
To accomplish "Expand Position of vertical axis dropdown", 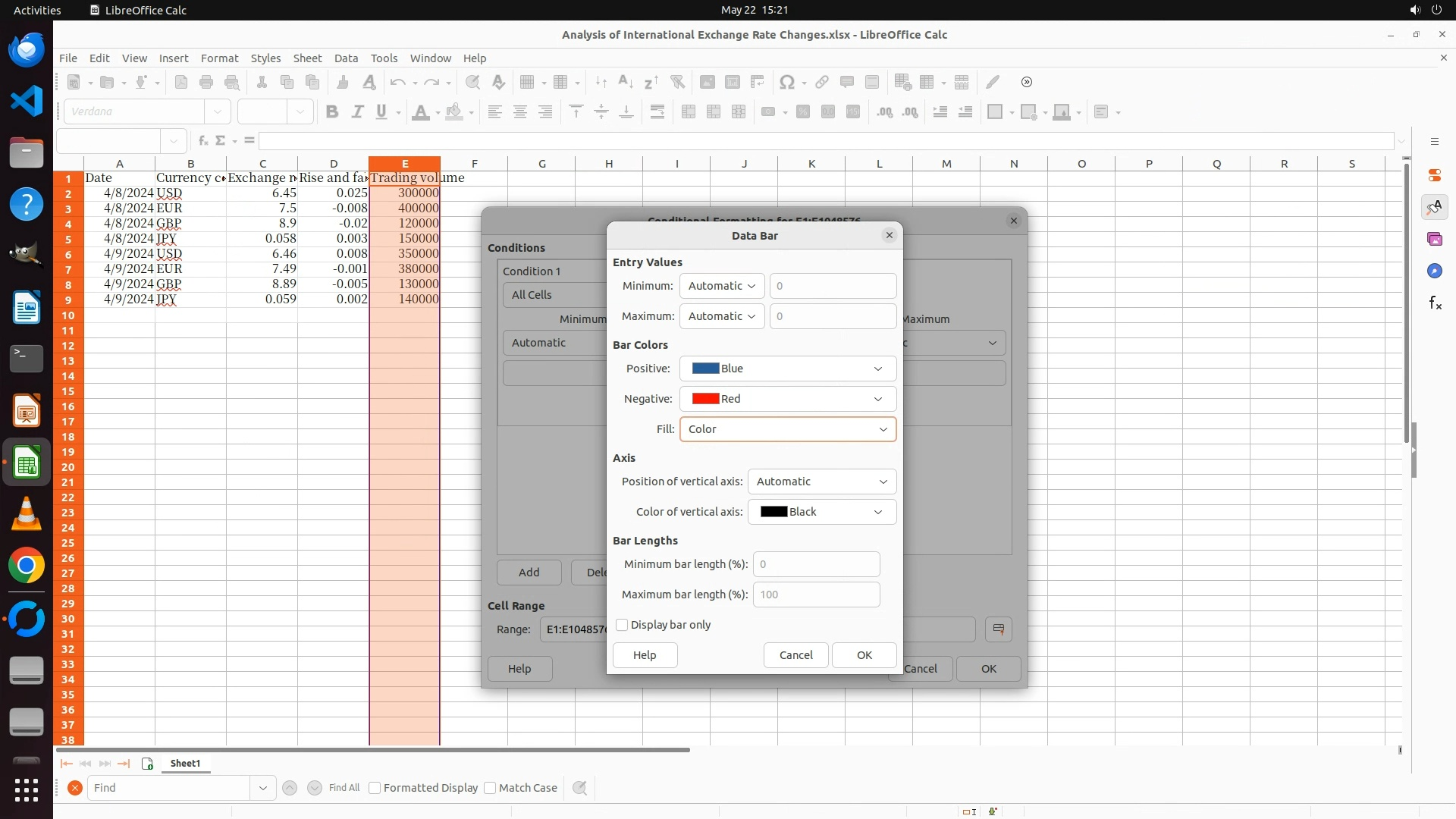I will pyautogui.click(x=821, y=482).
